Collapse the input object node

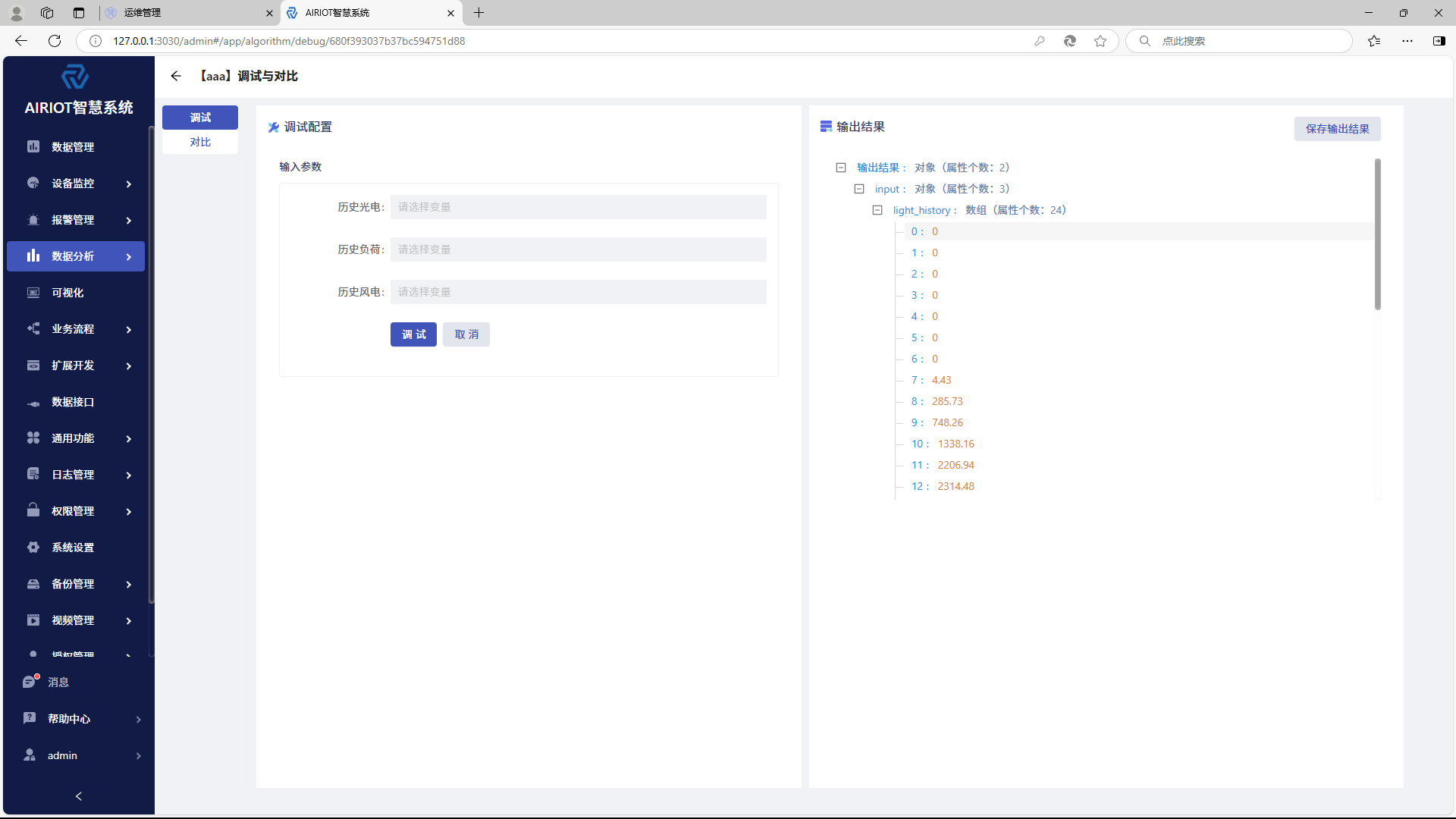pyautogui.click(x=859, y=189)
